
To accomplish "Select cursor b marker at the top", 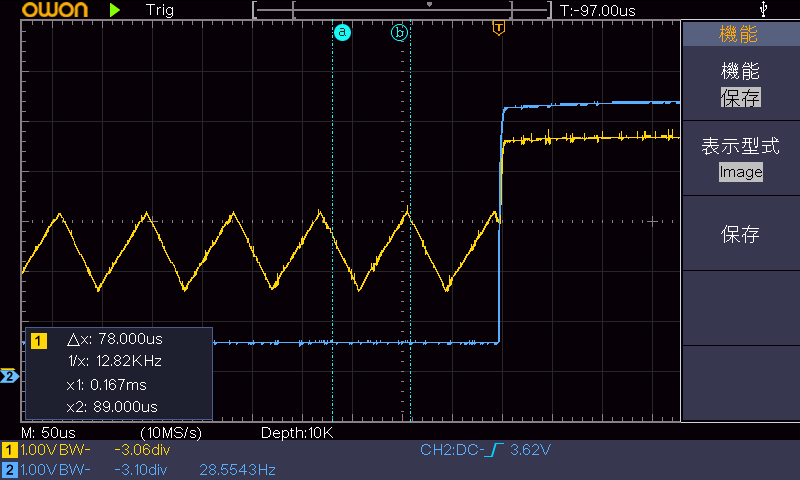I will click(x=400, y=32).
